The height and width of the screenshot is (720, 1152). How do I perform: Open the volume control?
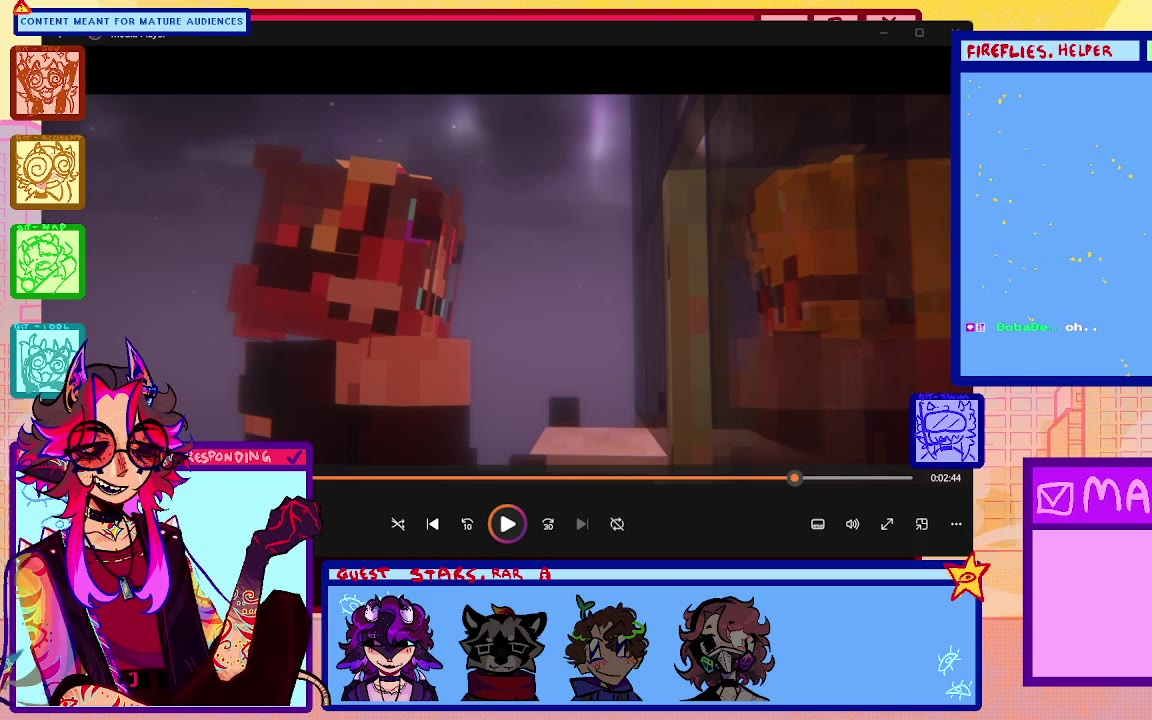tap(852, 524)
